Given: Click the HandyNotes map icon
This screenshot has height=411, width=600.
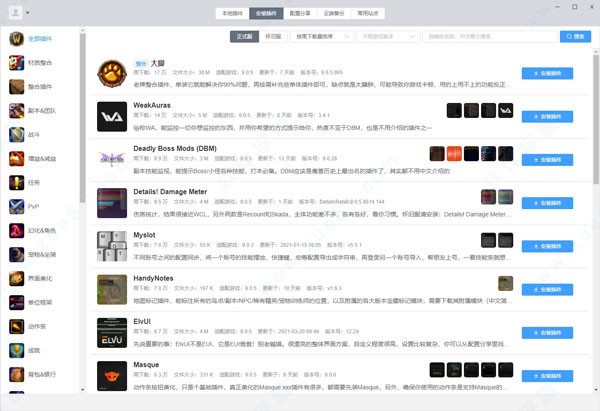Looking at the screenshot, I should 112,290.
